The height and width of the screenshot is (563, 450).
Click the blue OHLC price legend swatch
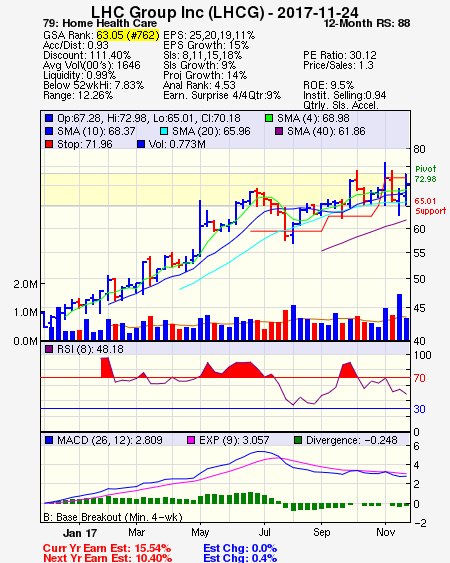(49, 118)
